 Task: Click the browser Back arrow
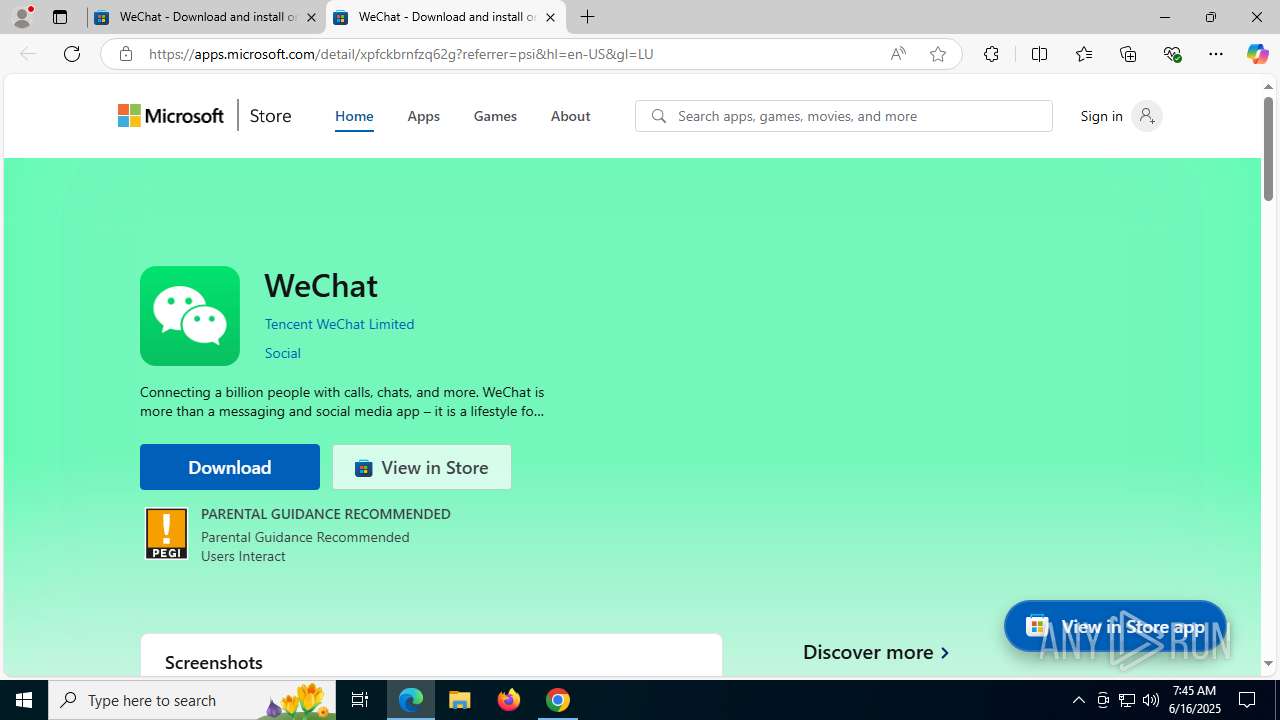(x=28, y=54)
